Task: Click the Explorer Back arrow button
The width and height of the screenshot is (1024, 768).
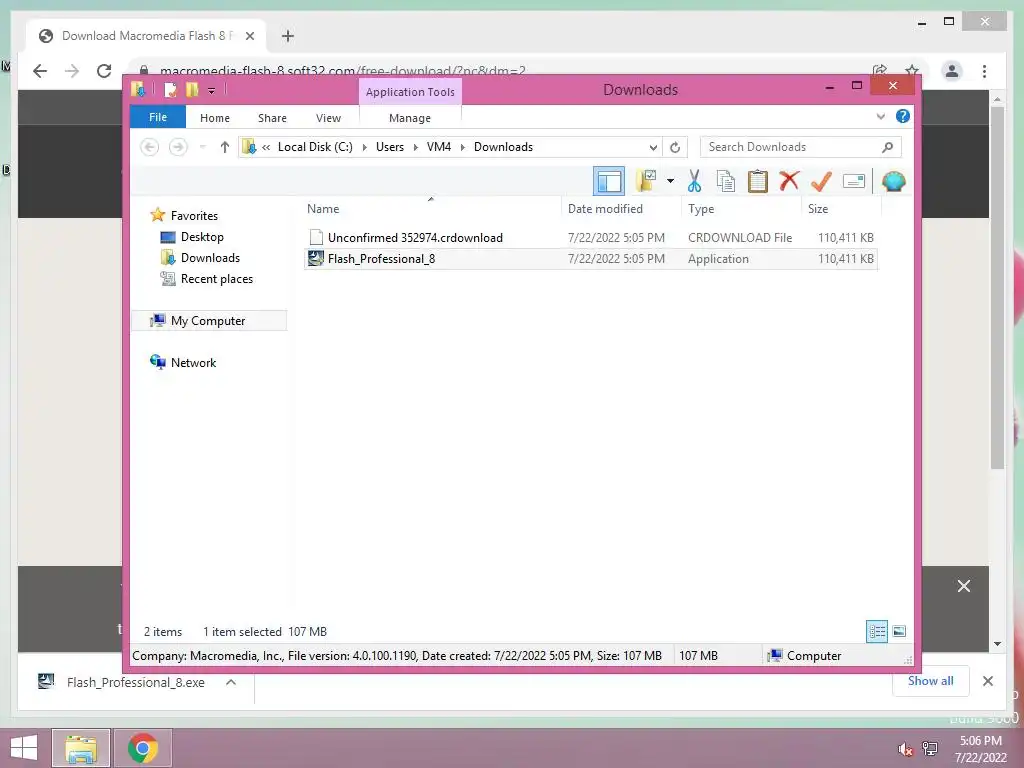Action: pos(150,147)
